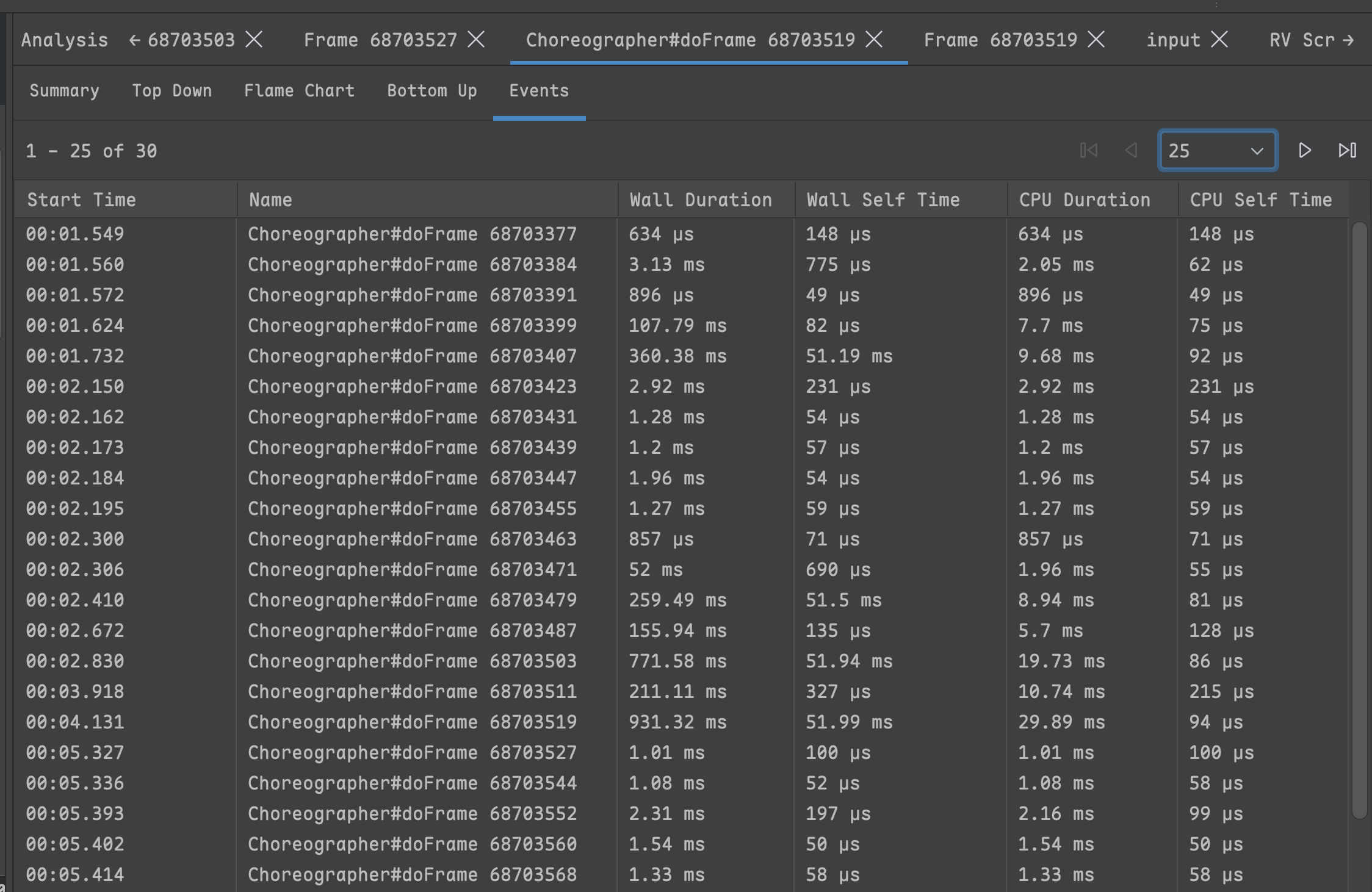Viewport: 1372px width, 892px height.
Task: Close the Frame 68703527 tab
Action: click(476, 40)
